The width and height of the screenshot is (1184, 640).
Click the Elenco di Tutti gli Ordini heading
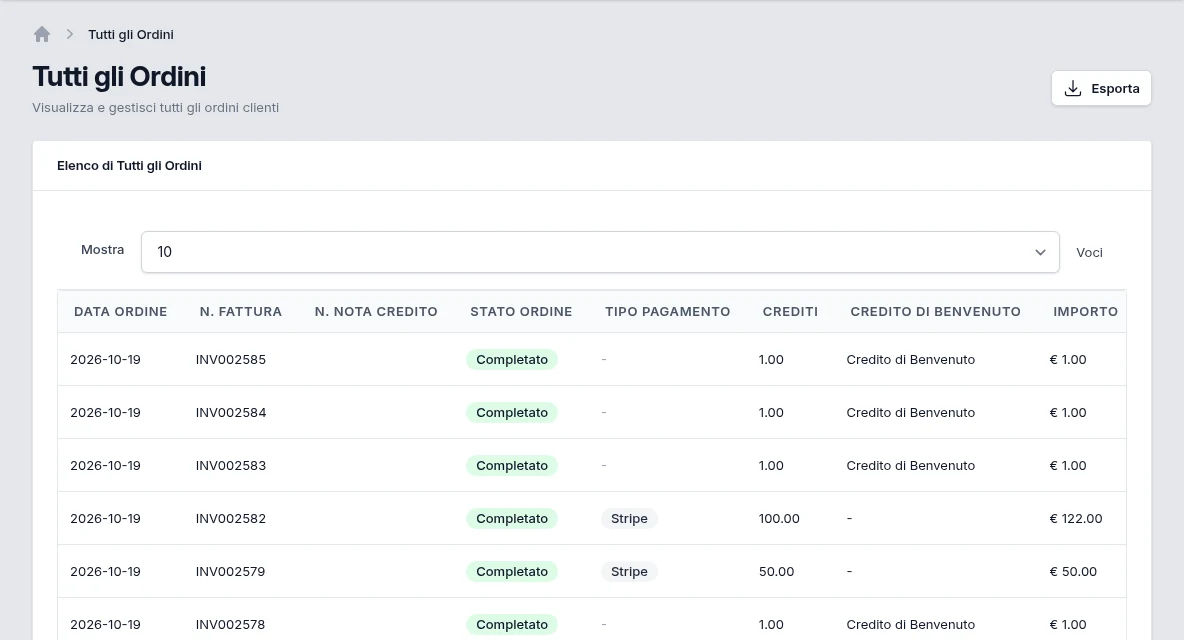[x=129, y=166]
